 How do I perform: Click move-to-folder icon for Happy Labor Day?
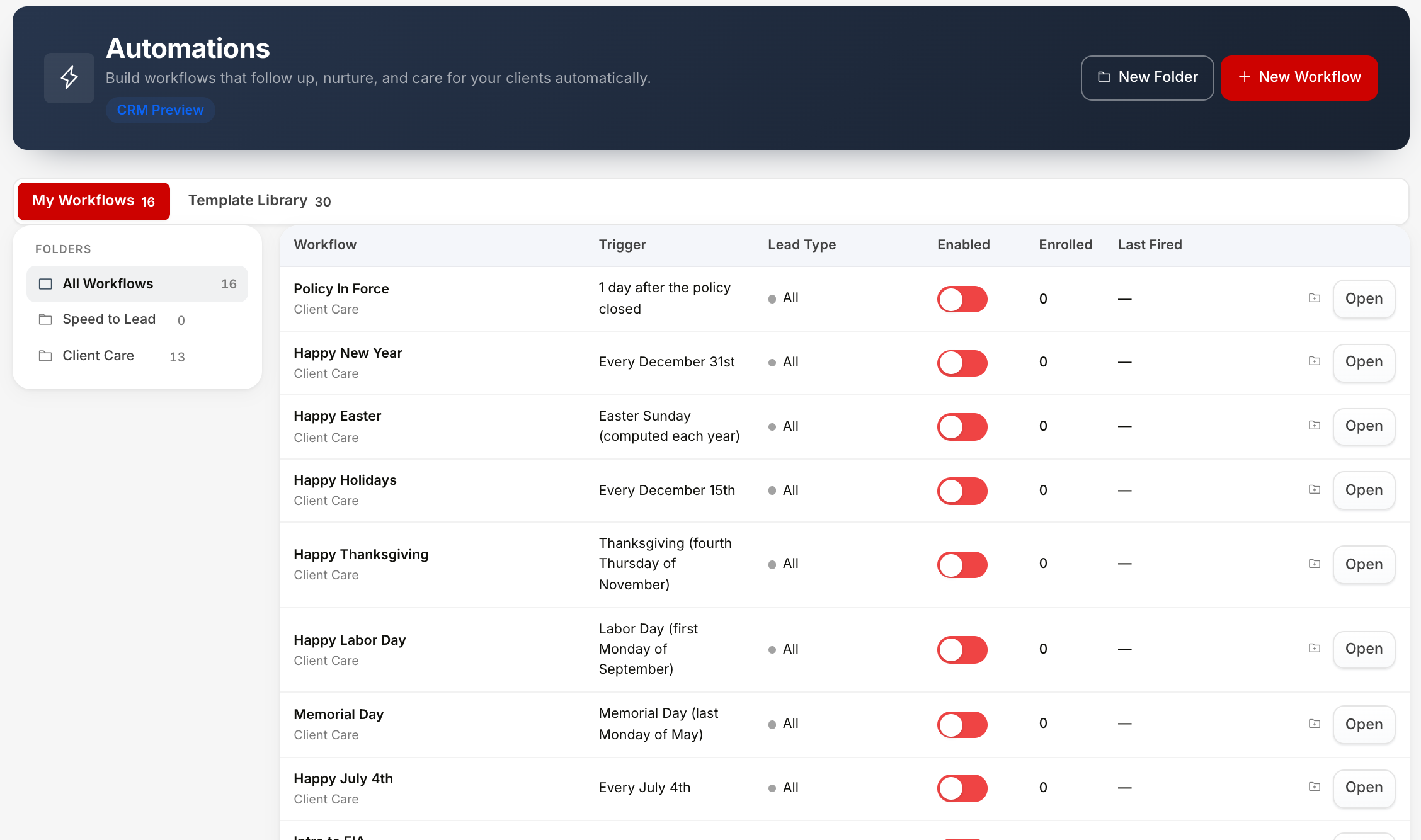click(x=1315, y=648)
